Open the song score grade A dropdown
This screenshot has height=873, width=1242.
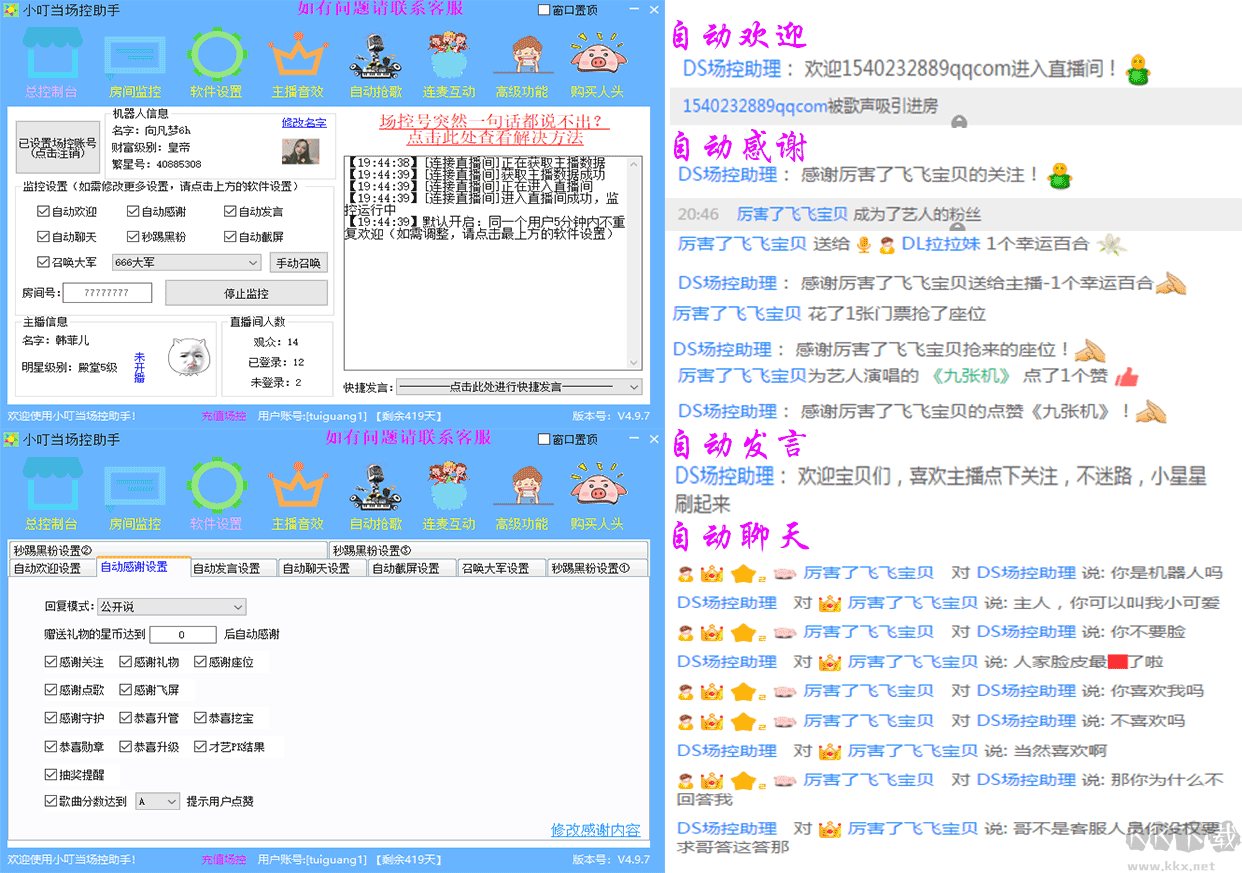click(x=158, y=801)
